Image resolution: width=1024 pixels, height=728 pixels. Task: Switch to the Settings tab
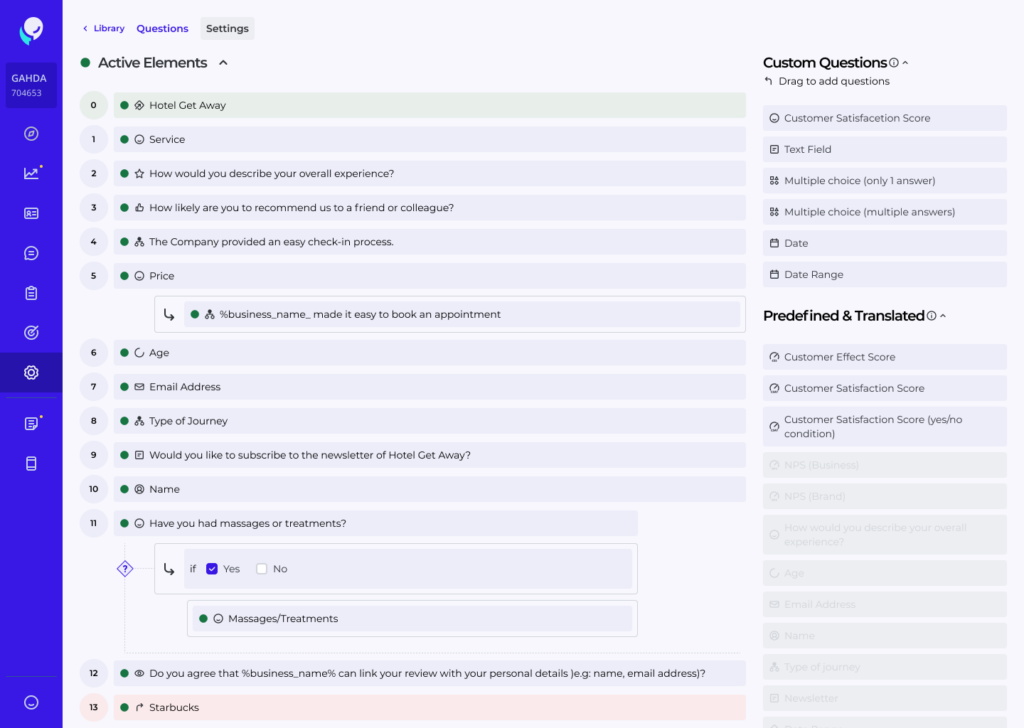(227, 29)
